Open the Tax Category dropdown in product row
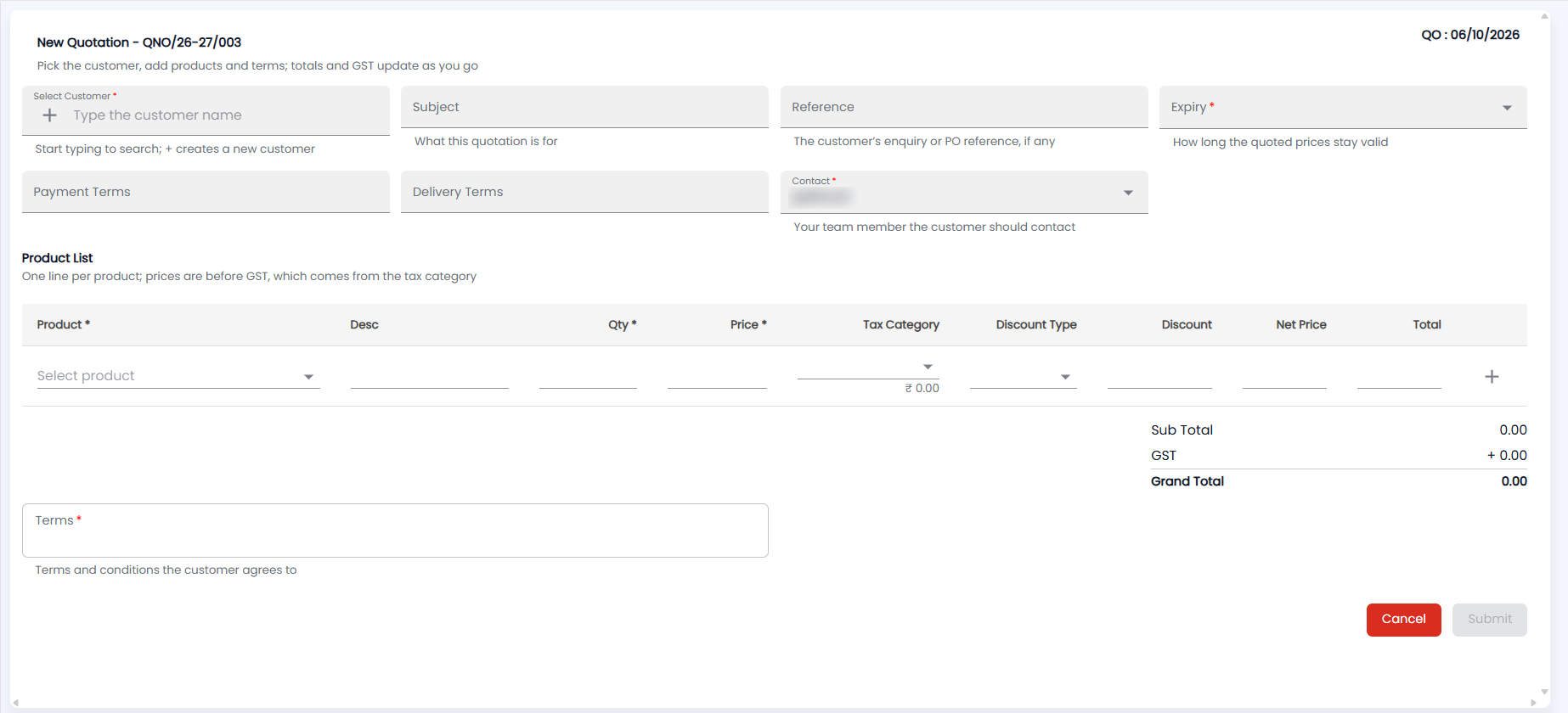 tap(868, 367)
